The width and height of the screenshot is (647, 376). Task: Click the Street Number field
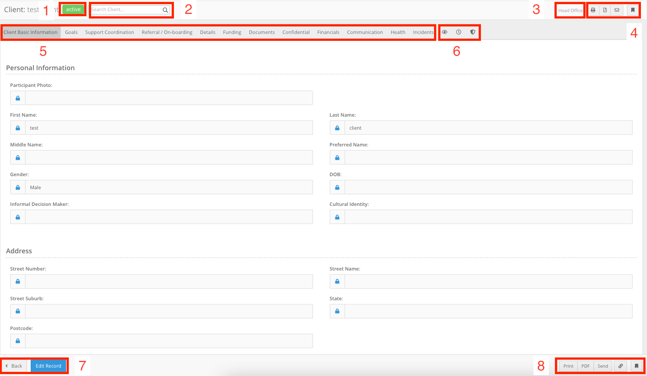coord(169,281)
